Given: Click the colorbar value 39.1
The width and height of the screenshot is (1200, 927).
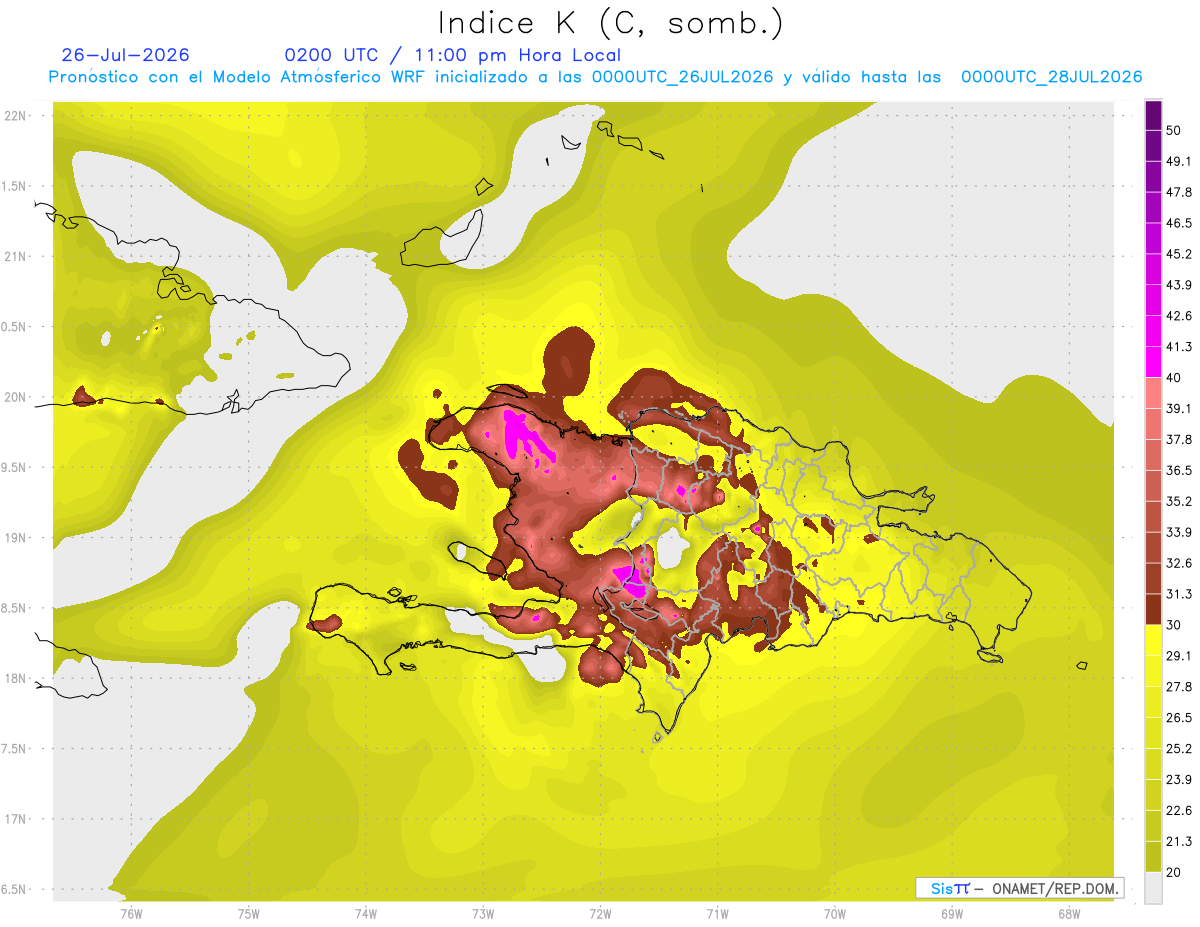Looking at the screenshot, I should click(1179, 408).
